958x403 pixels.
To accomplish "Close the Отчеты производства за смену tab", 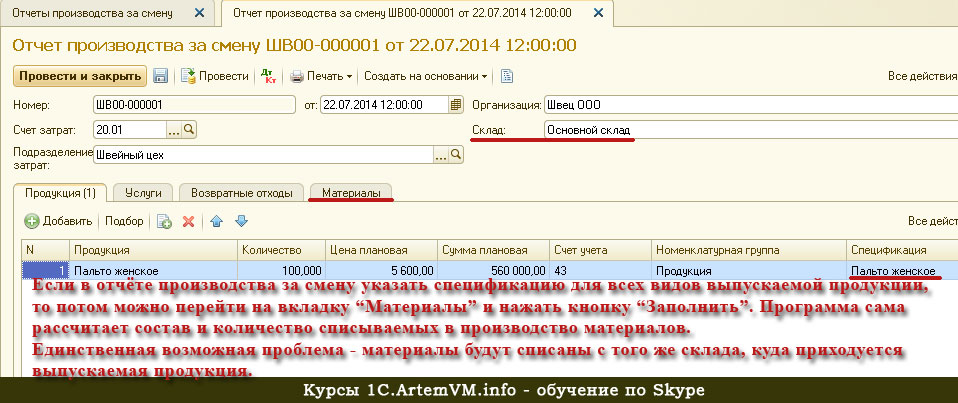I will tap(199, 14).
